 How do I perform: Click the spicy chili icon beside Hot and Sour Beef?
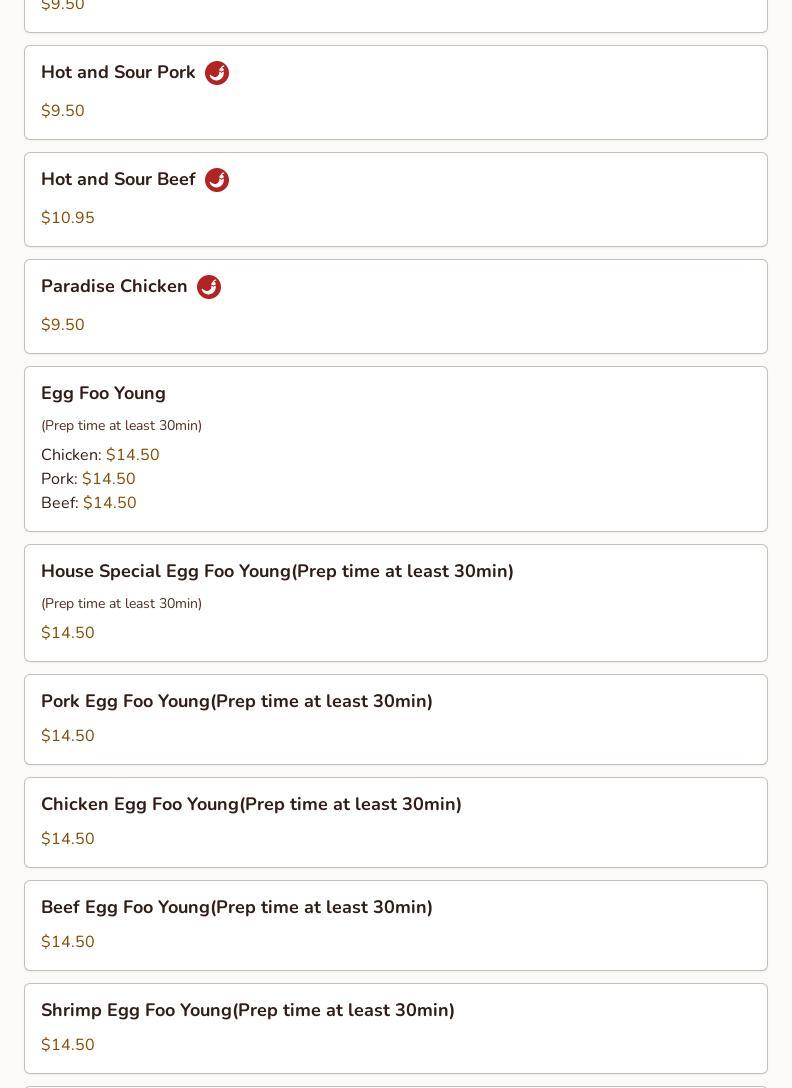coord(217,180)
